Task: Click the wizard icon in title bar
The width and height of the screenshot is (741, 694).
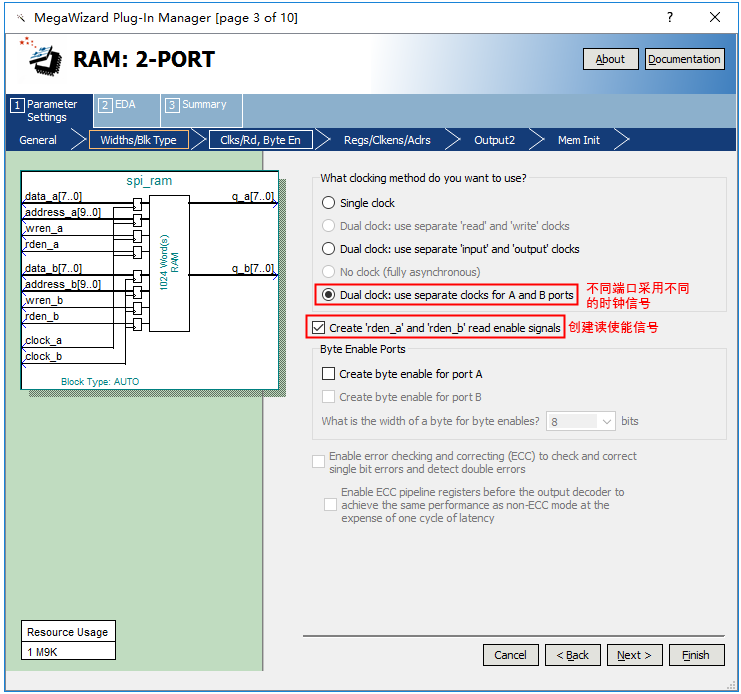Action: (20, 18)
